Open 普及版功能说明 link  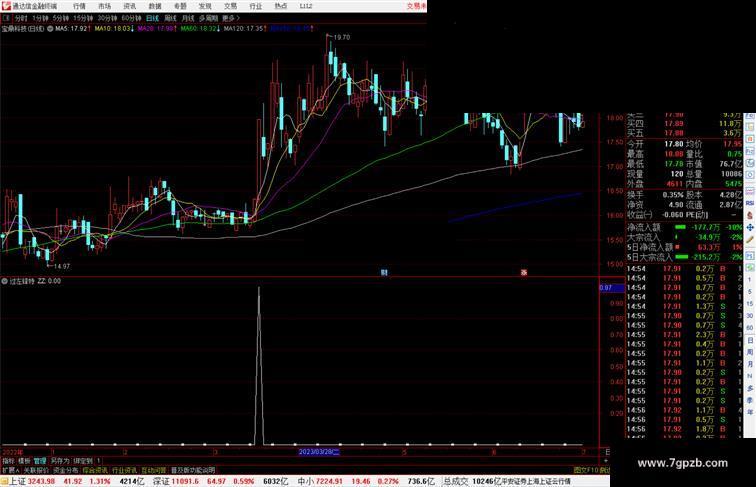coord(193,470)
